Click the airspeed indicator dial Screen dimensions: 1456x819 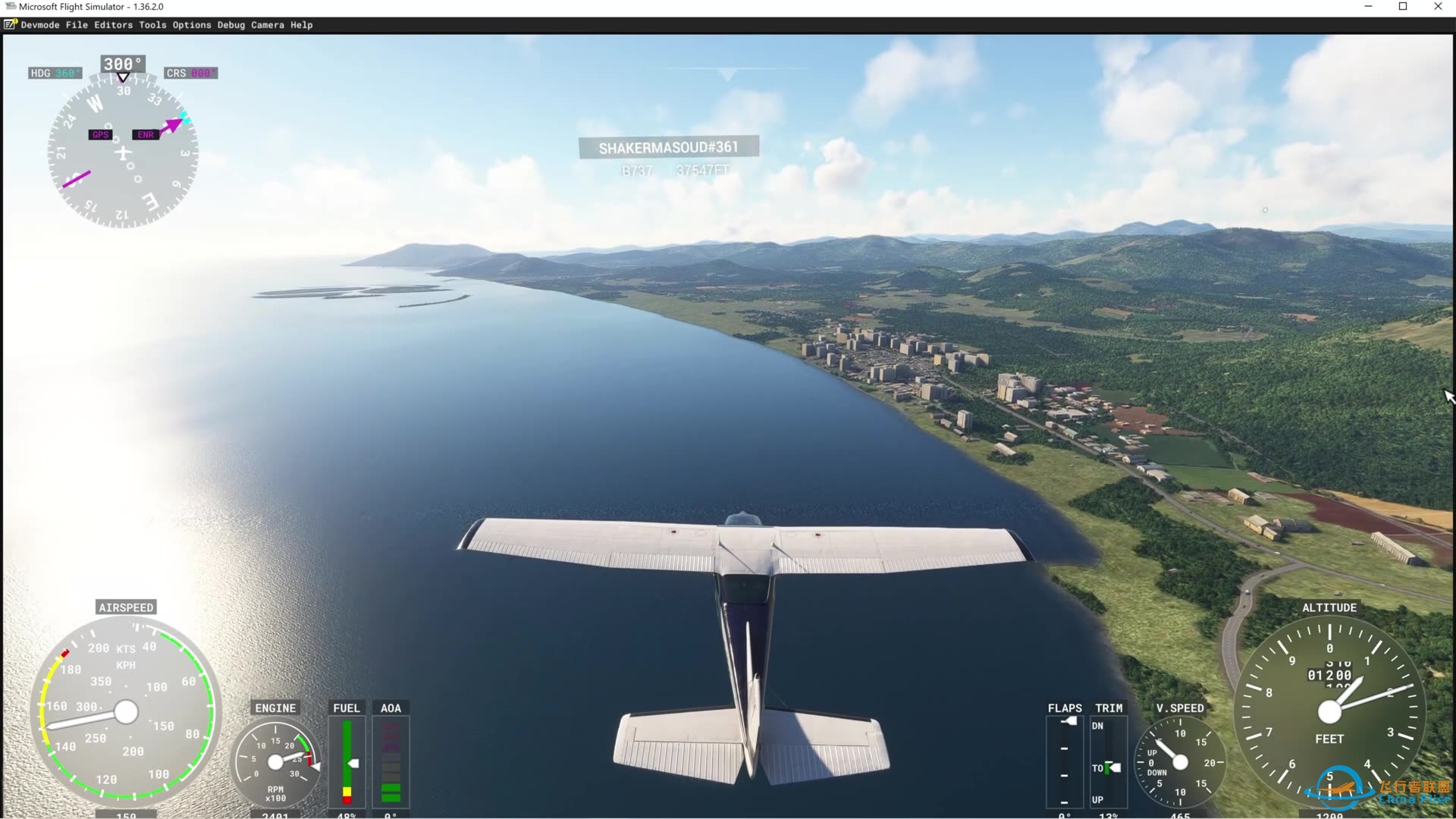pos(126,711)
